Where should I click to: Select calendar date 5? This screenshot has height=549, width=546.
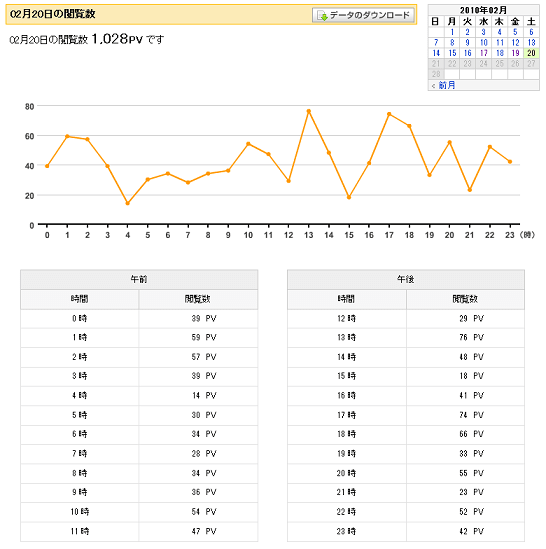[515, 32]
